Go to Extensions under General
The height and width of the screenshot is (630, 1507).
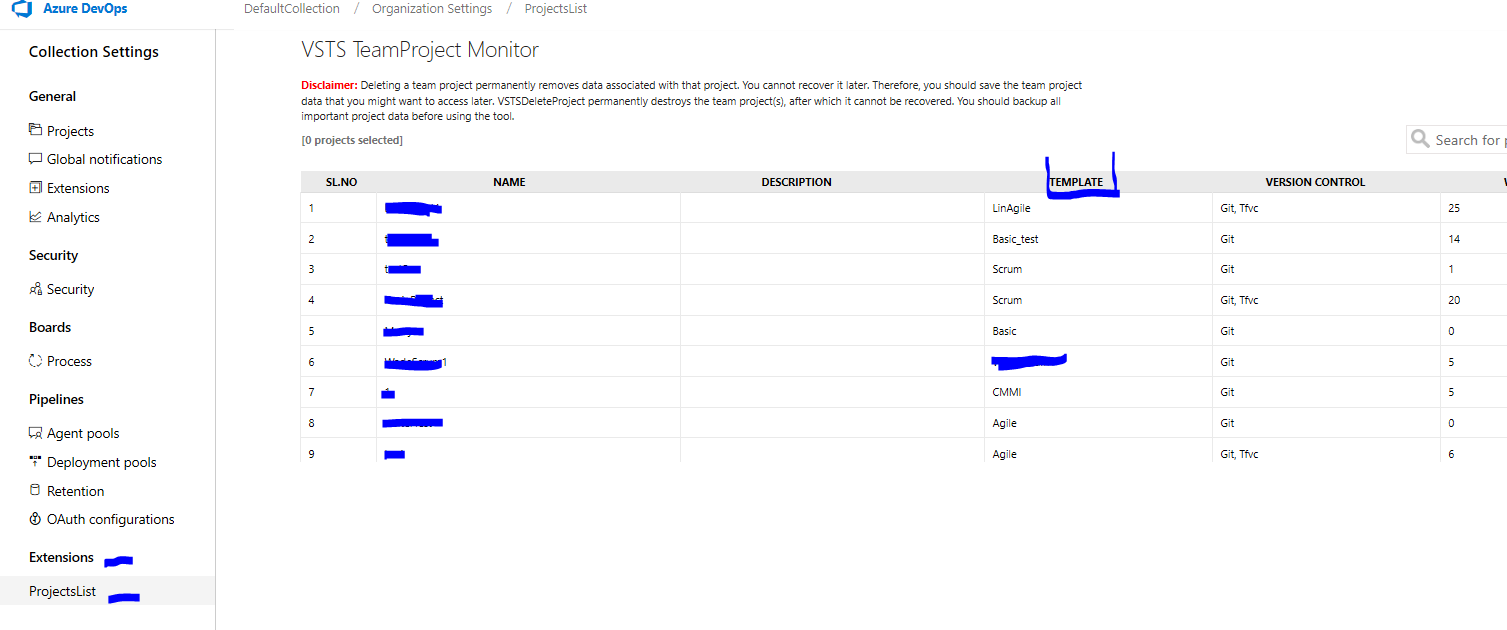pyautogui.click(x=78, y=188)
